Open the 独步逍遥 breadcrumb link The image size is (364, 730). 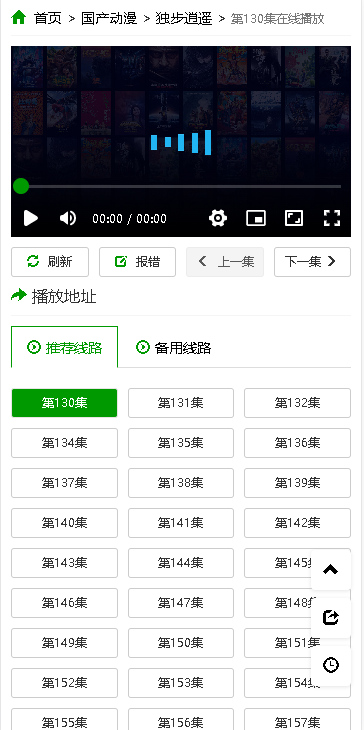184,19
